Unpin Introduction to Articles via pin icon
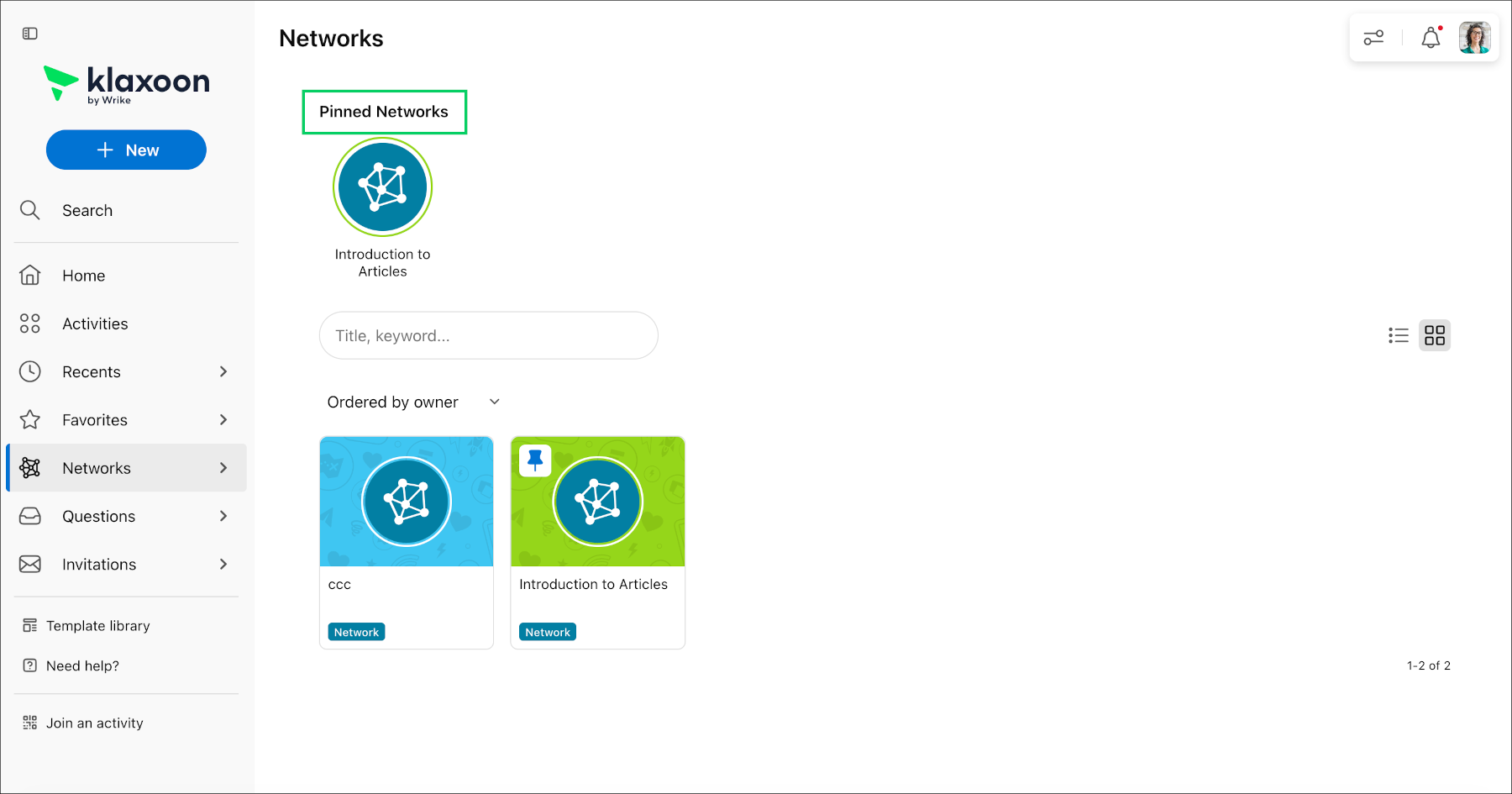 click(x=535, y=460)
